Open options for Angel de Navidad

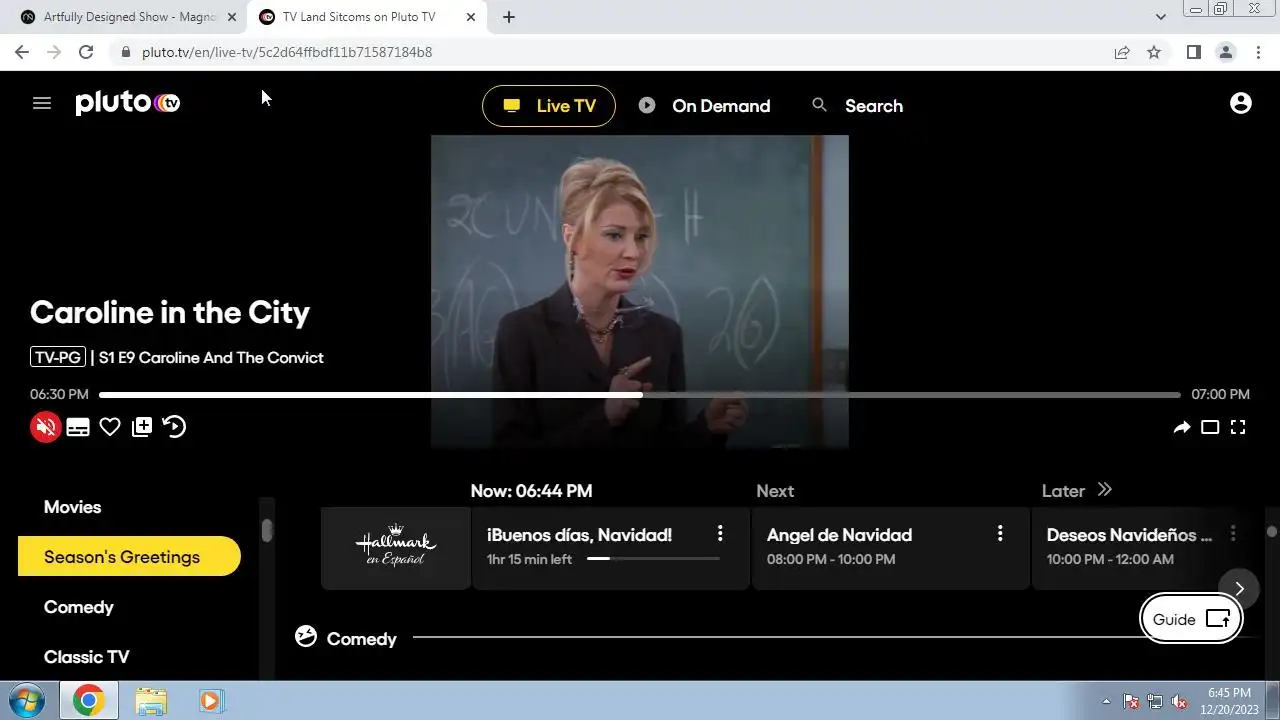click(x=1000, y=534)
